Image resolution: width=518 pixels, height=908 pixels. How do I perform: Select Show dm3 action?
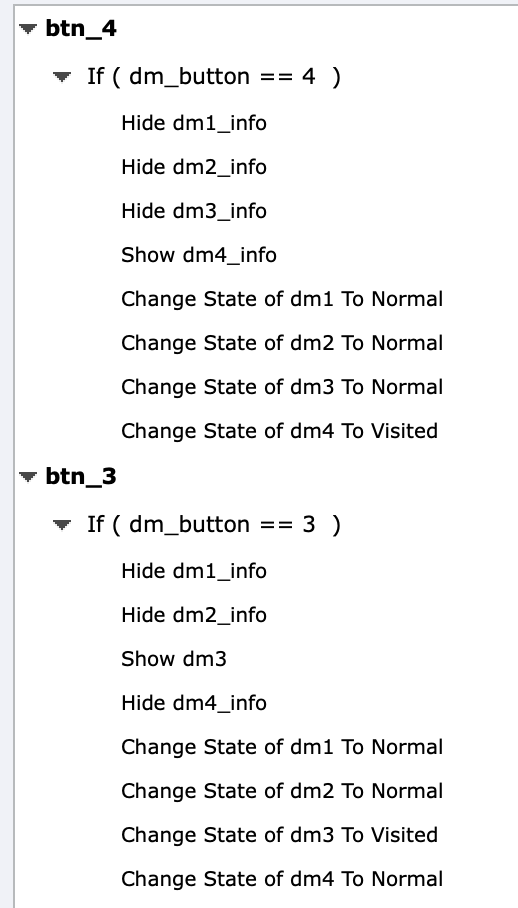point(174,659)
